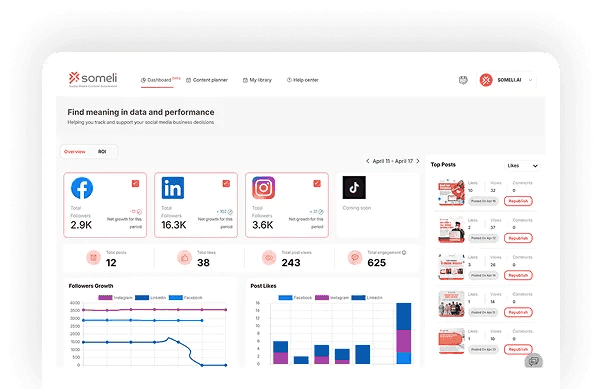Toggle Instagram legend swatch in Followers Growth
The width and height of the screenshot is (602, 389).
(x=105, y=298)
